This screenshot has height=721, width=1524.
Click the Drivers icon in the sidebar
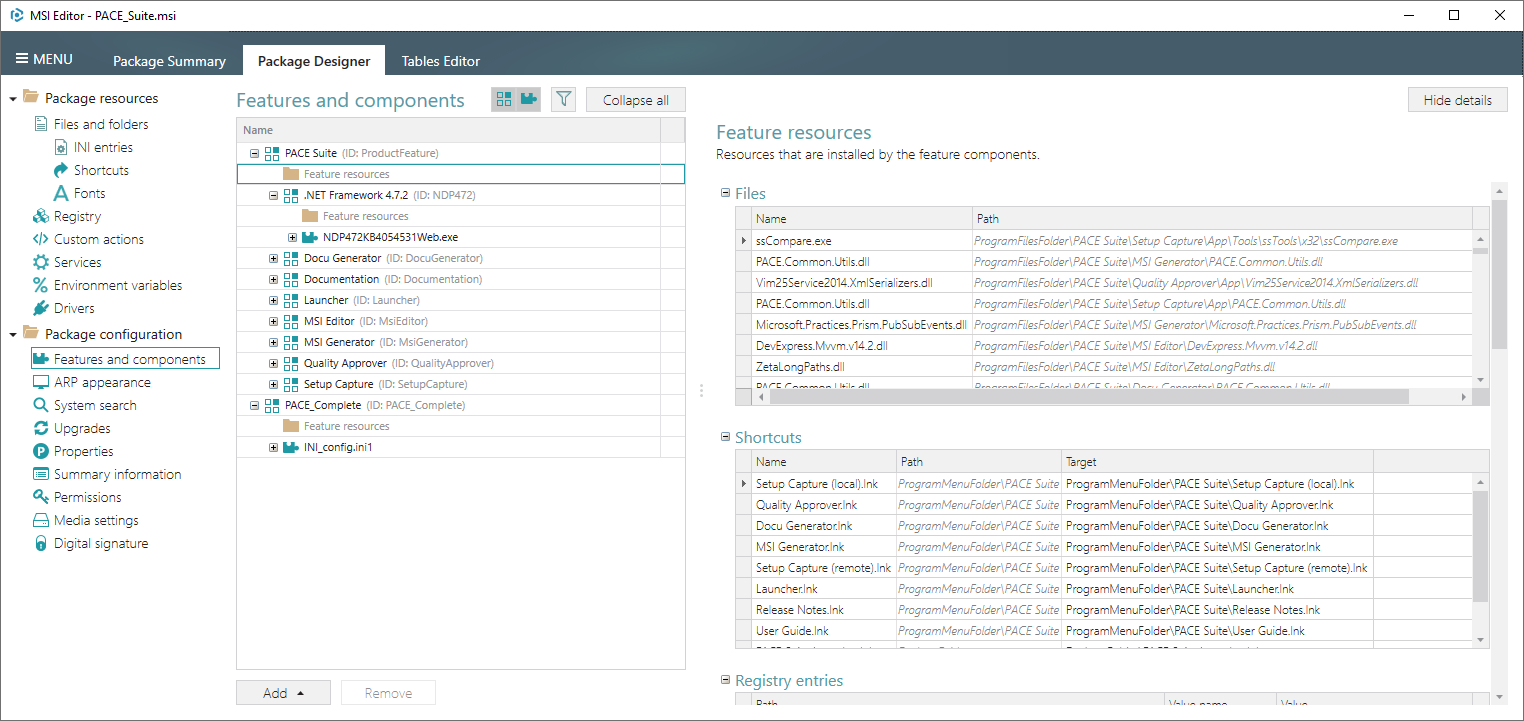(x=41, y=308)
